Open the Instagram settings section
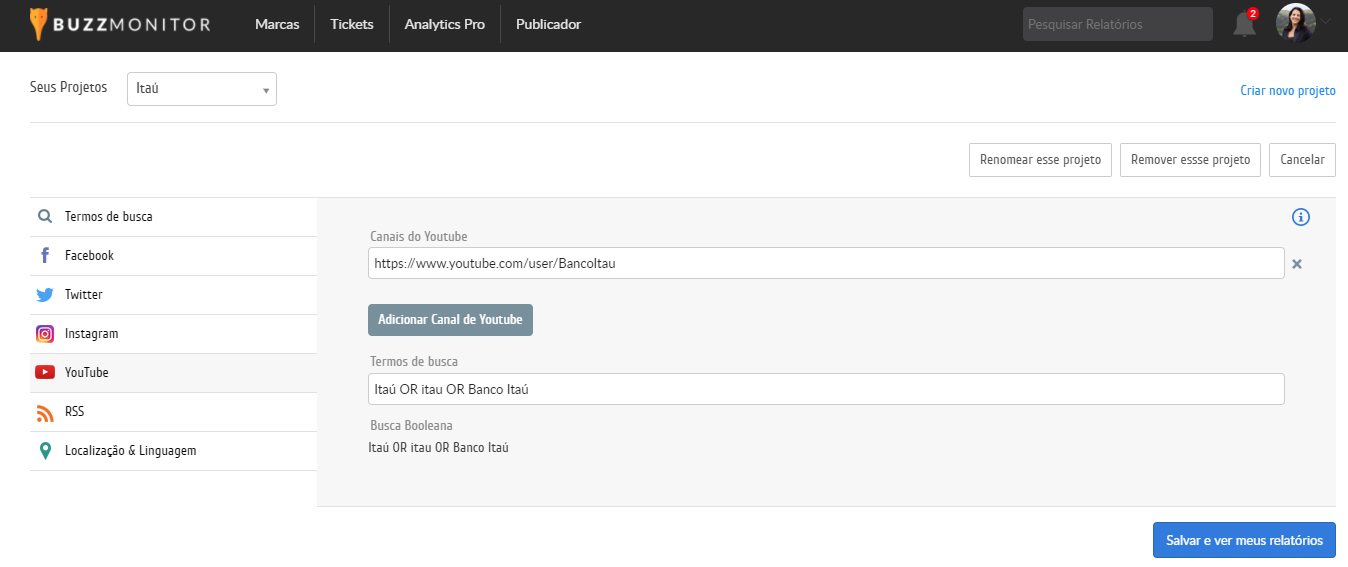This screenshot has height=567, width=1348. pos(91,334)
